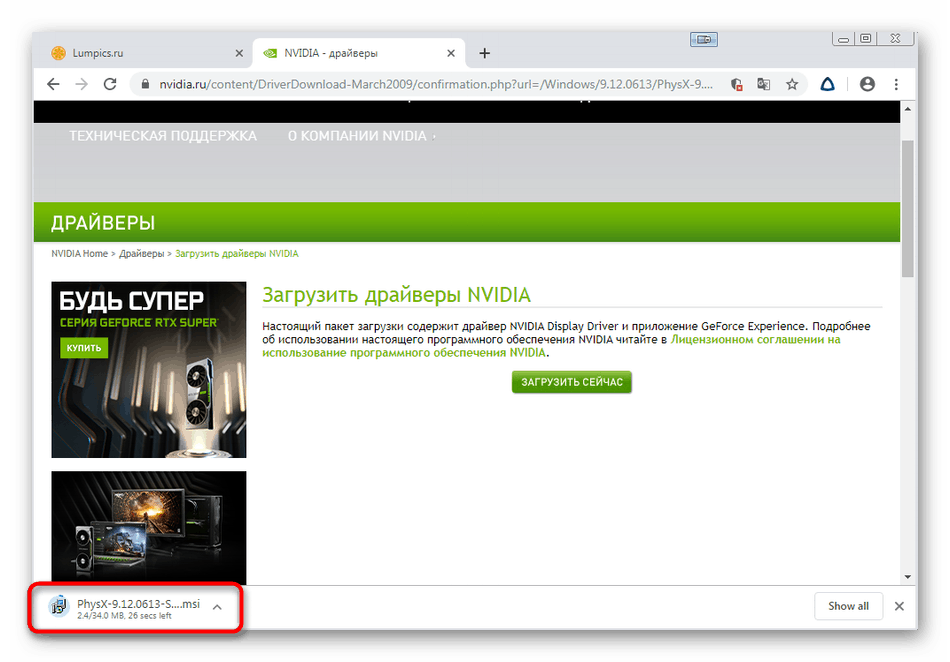This screenshot has width=950, height=662.
Task: Click the ЗАГРУЗИТЬ СЕЙЧАС button
Action: 571,382
